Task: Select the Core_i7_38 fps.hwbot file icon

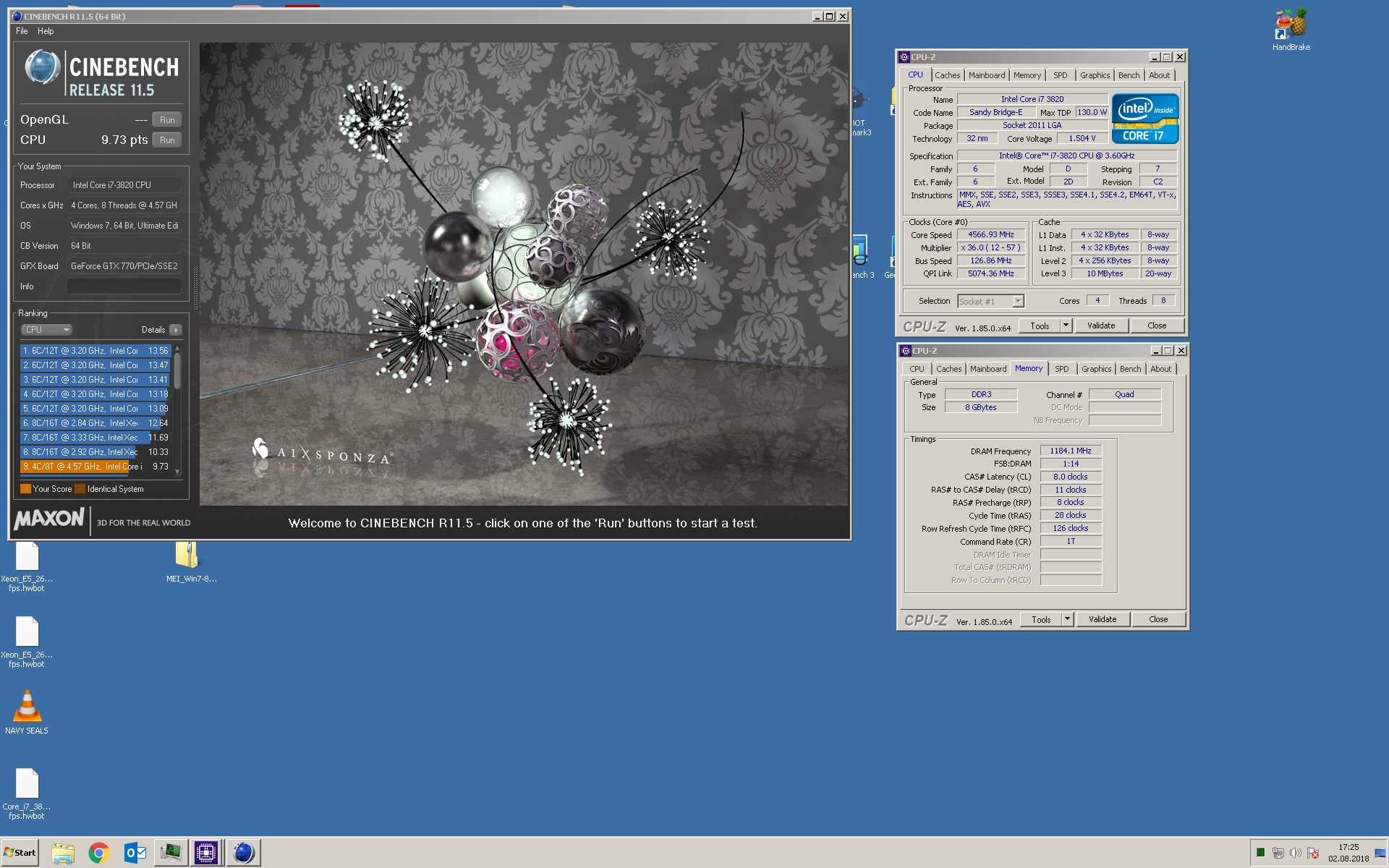Action: tap(27, 793)
